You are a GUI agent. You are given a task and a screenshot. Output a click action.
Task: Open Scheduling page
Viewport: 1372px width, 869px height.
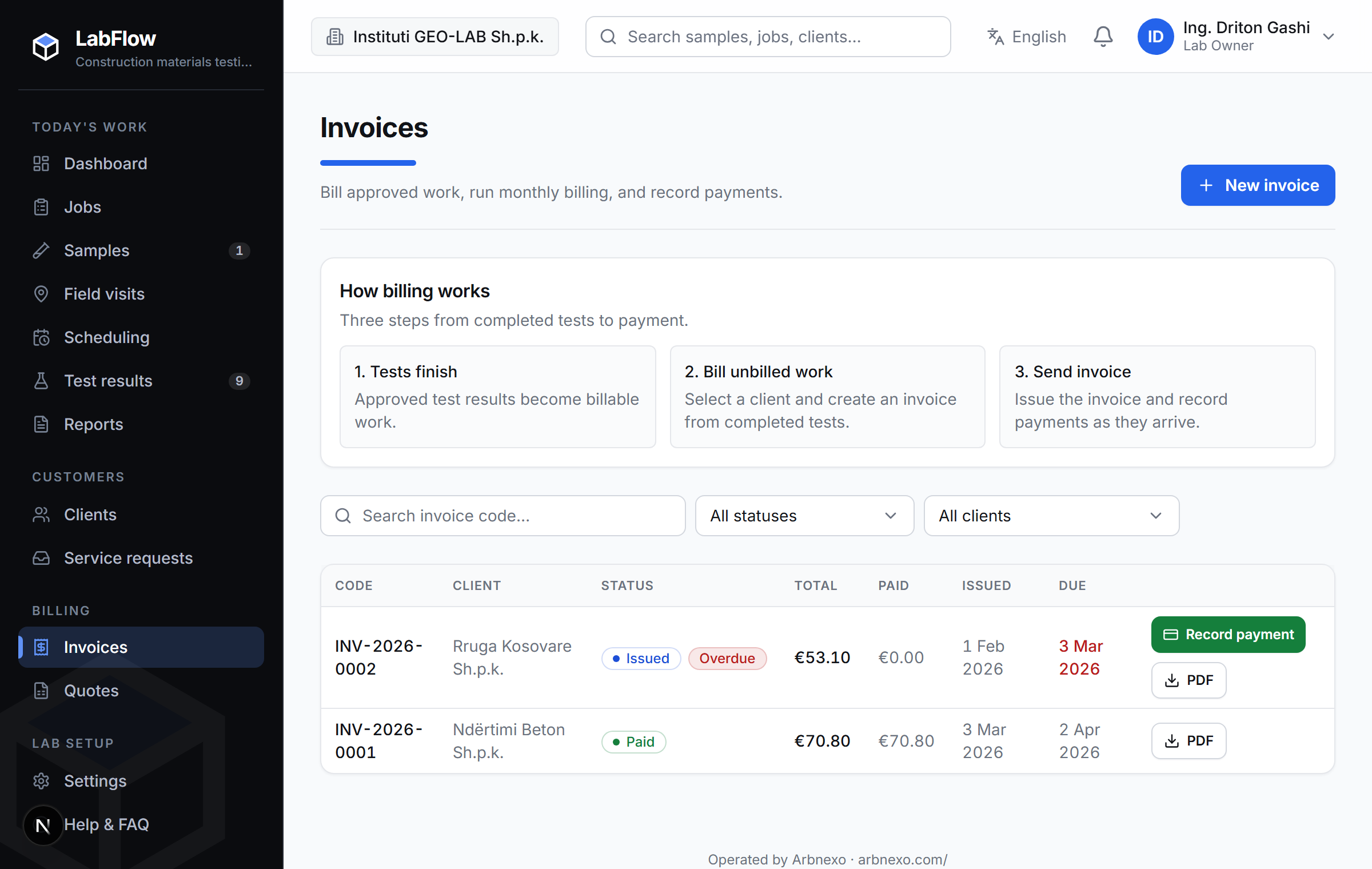point(141,337)
